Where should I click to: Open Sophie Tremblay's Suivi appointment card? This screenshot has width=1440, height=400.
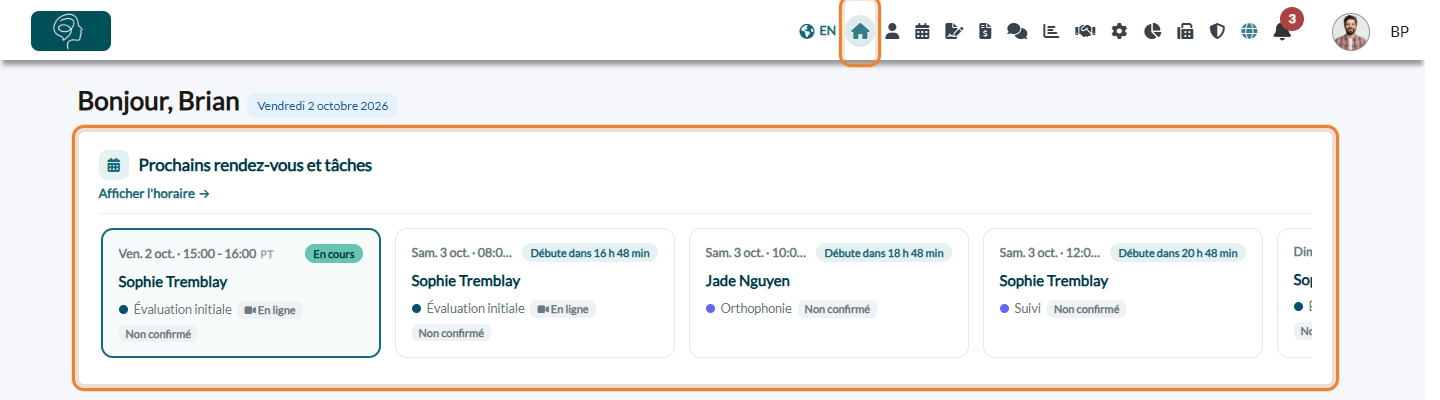coord(1123,293)
